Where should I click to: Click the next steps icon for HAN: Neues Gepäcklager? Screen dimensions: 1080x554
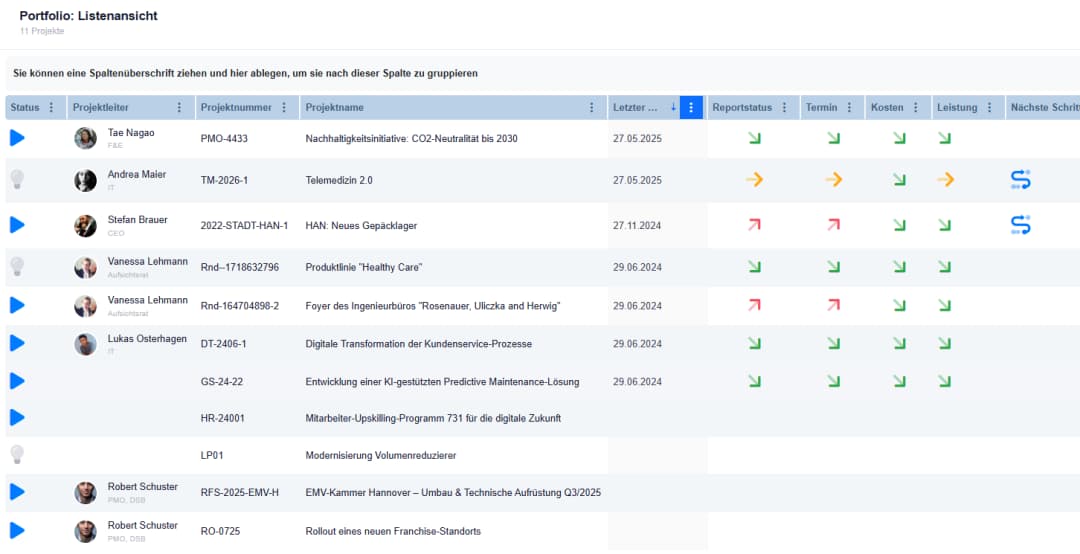1020,225
